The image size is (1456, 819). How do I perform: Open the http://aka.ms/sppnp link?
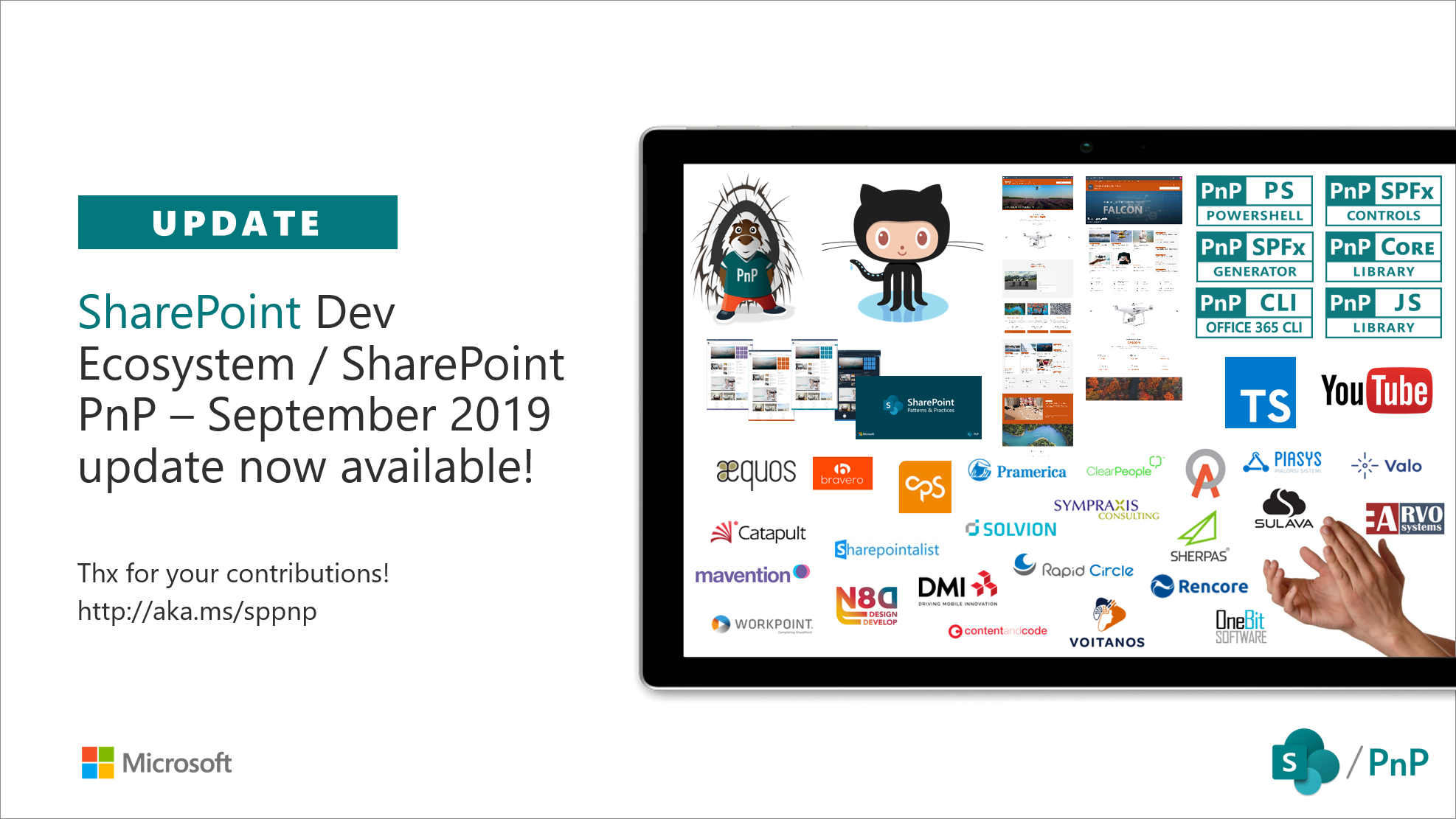tap(197, 611)
